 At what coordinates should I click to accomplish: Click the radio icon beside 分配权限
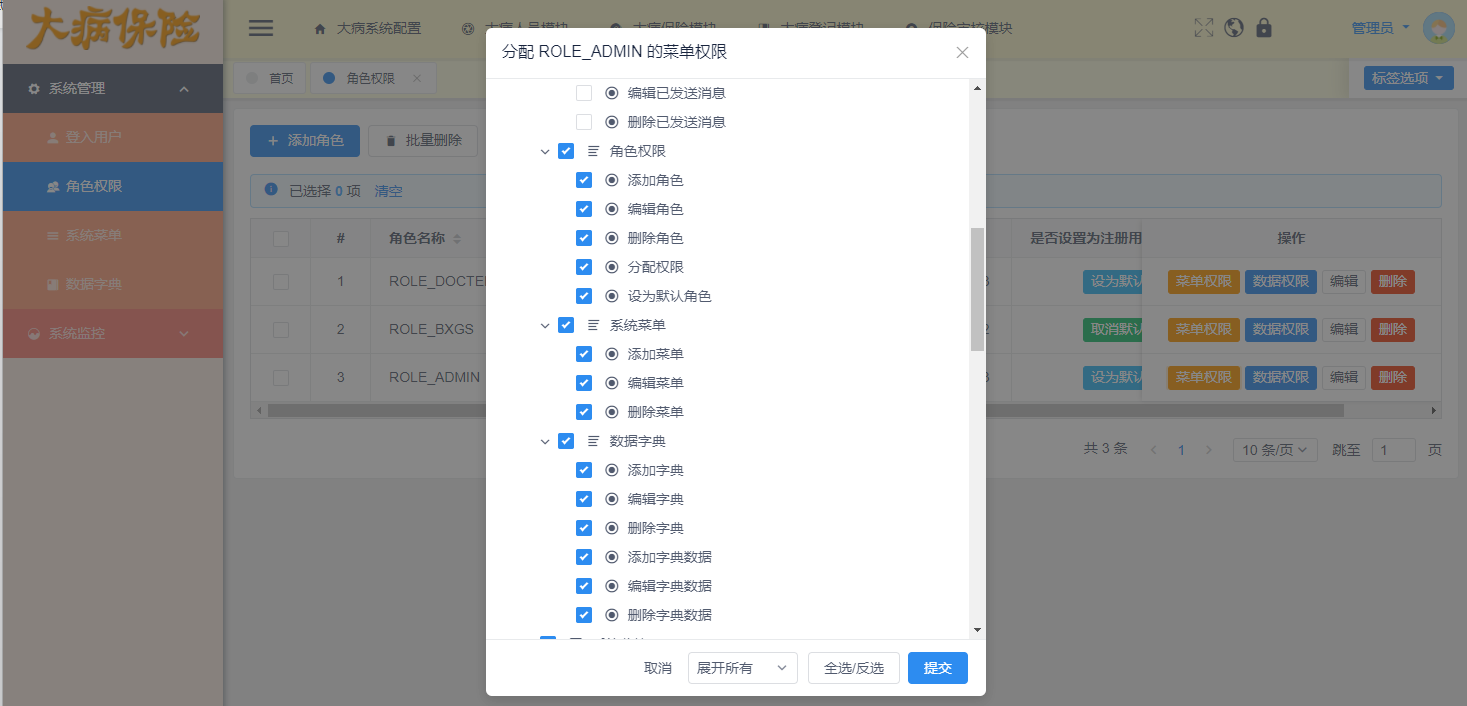point(612,267)
